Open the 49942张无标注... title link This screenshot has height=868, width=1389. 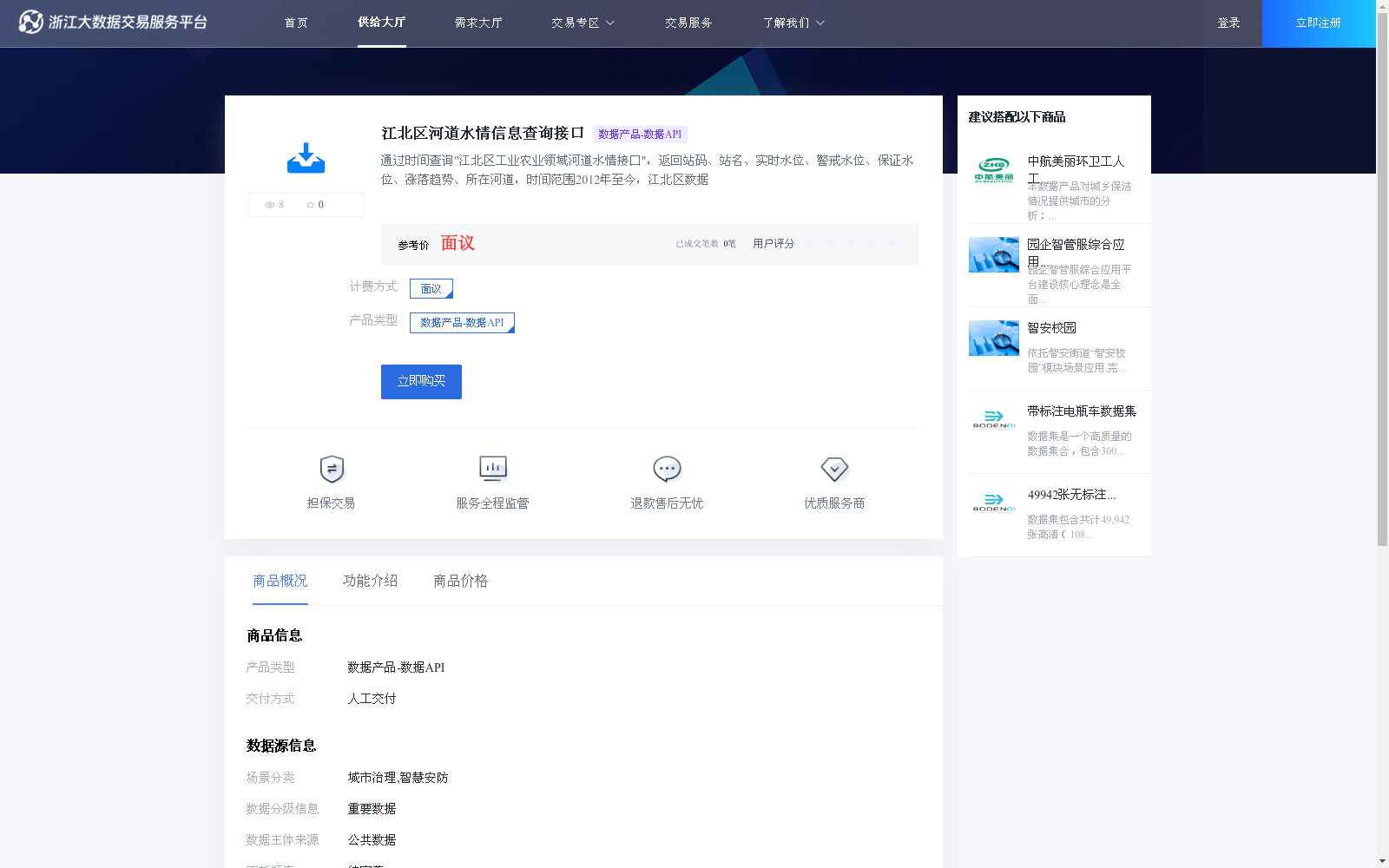pyautogui.click(x=1072, y=495)
